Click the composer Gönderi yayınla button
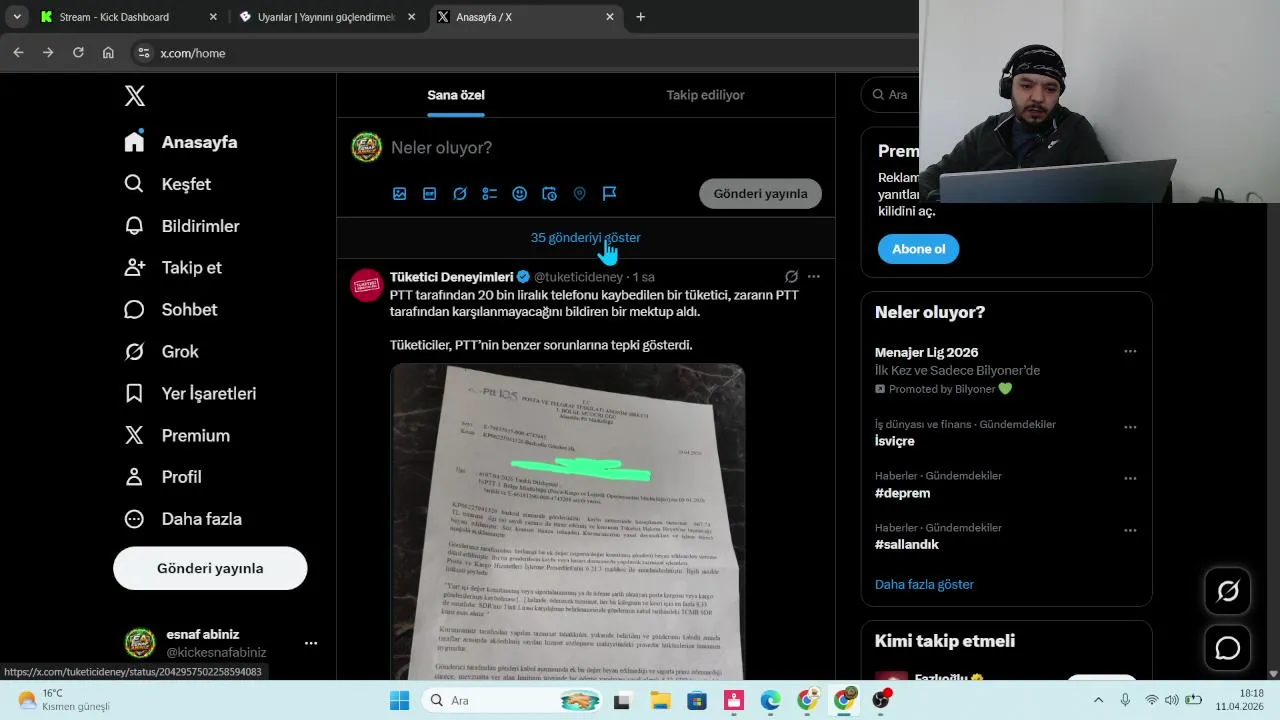Image resolution: width=1280 pixels, height=720 pixels. pos(760,194)
